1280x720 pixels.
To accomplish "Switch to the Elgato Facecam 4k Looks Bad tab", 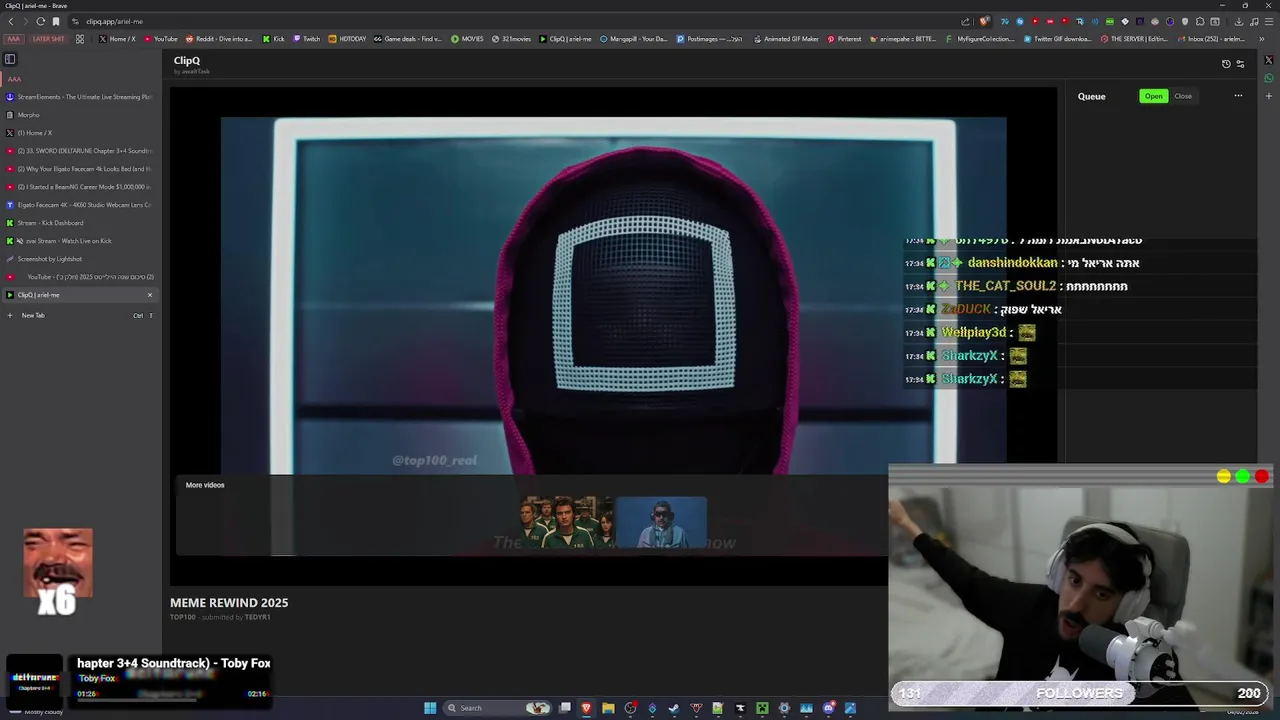I will click(81, 169).
